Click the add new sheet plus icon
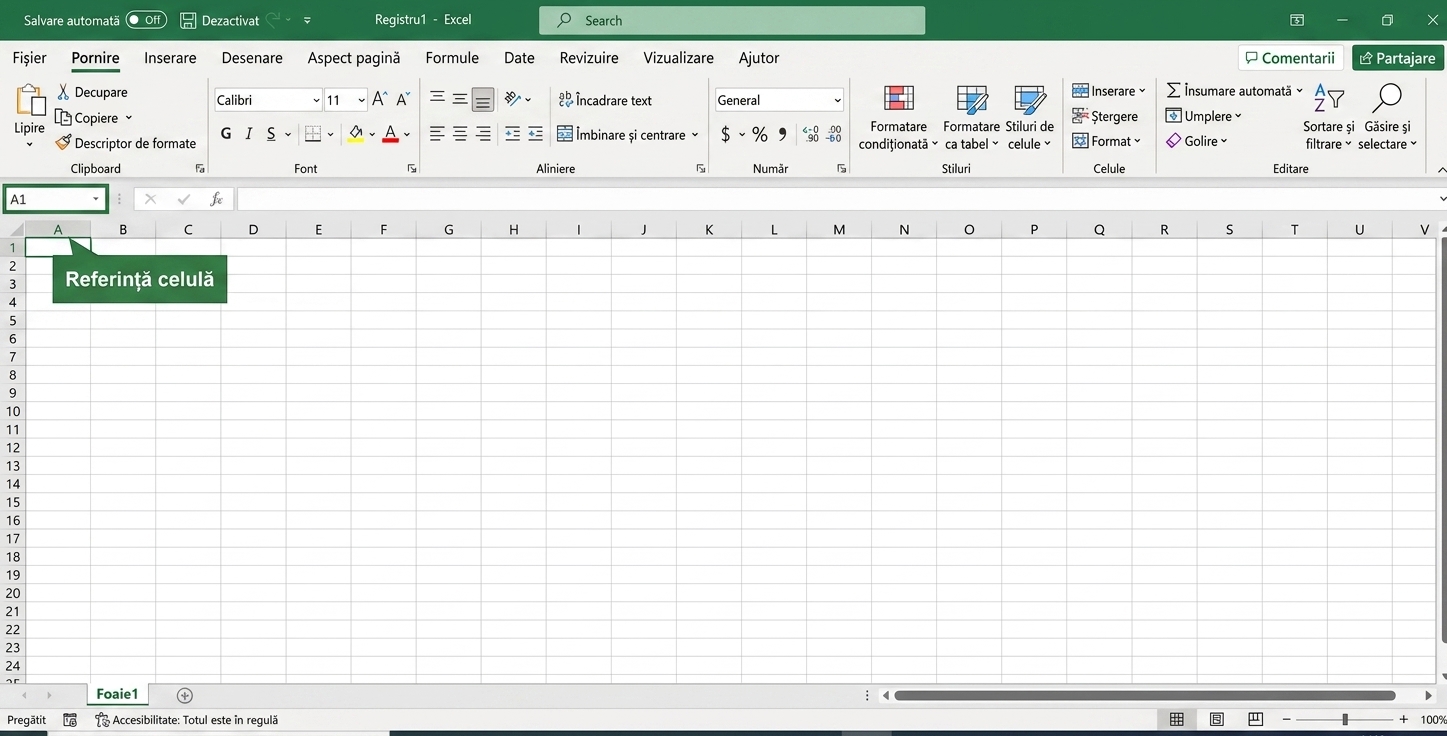The height and width of the screenshot is (736, 1447). [x=184, y=695]
